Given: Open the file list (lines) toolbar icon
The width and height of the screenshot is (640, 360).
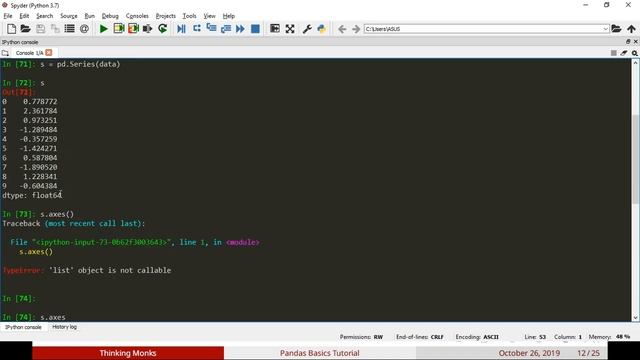Looking at the screenshot, I should tap(70, 29).
